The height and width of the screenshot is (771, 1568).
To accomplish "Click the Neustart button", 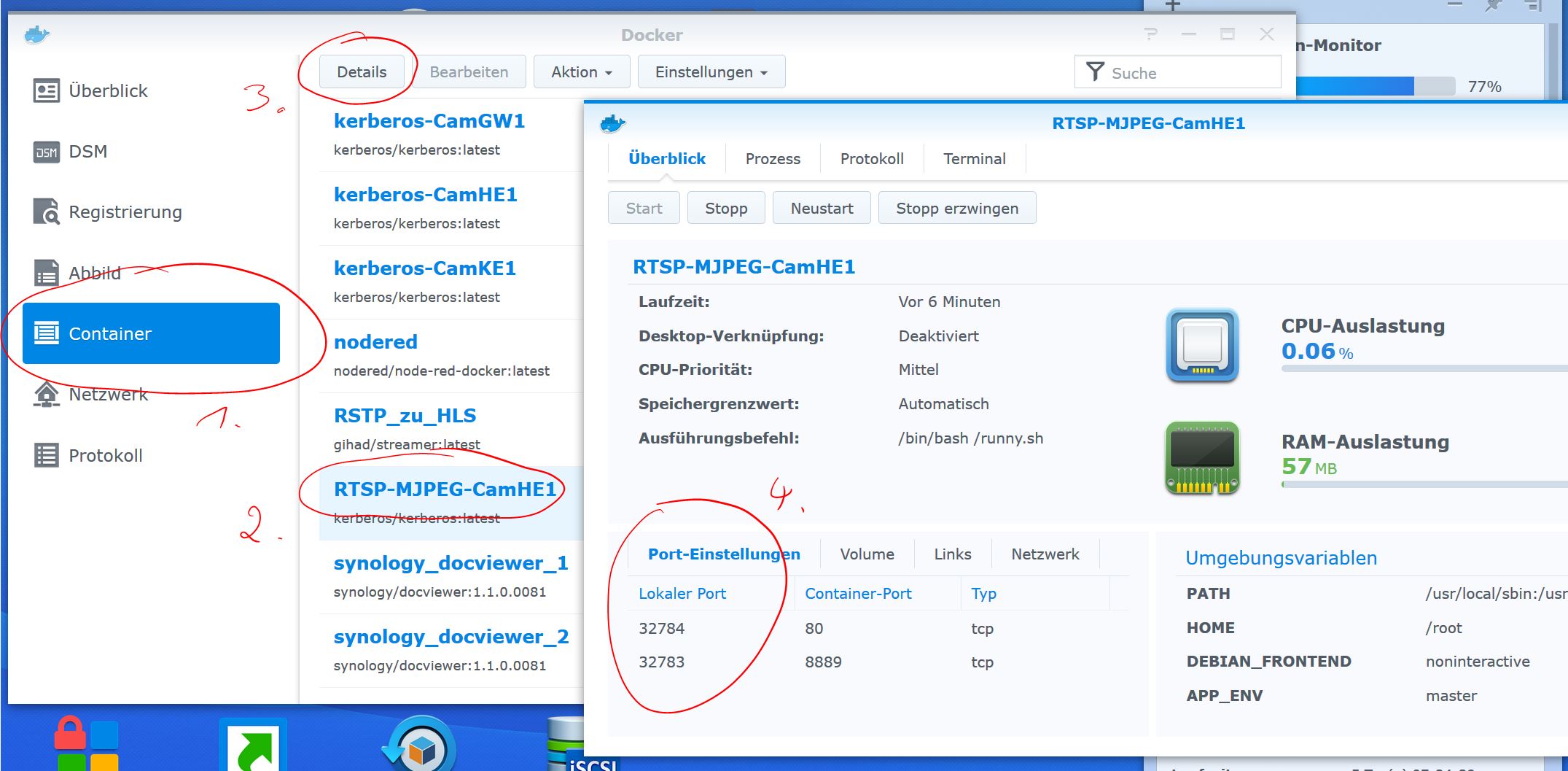I will click(x=822, y=208).
